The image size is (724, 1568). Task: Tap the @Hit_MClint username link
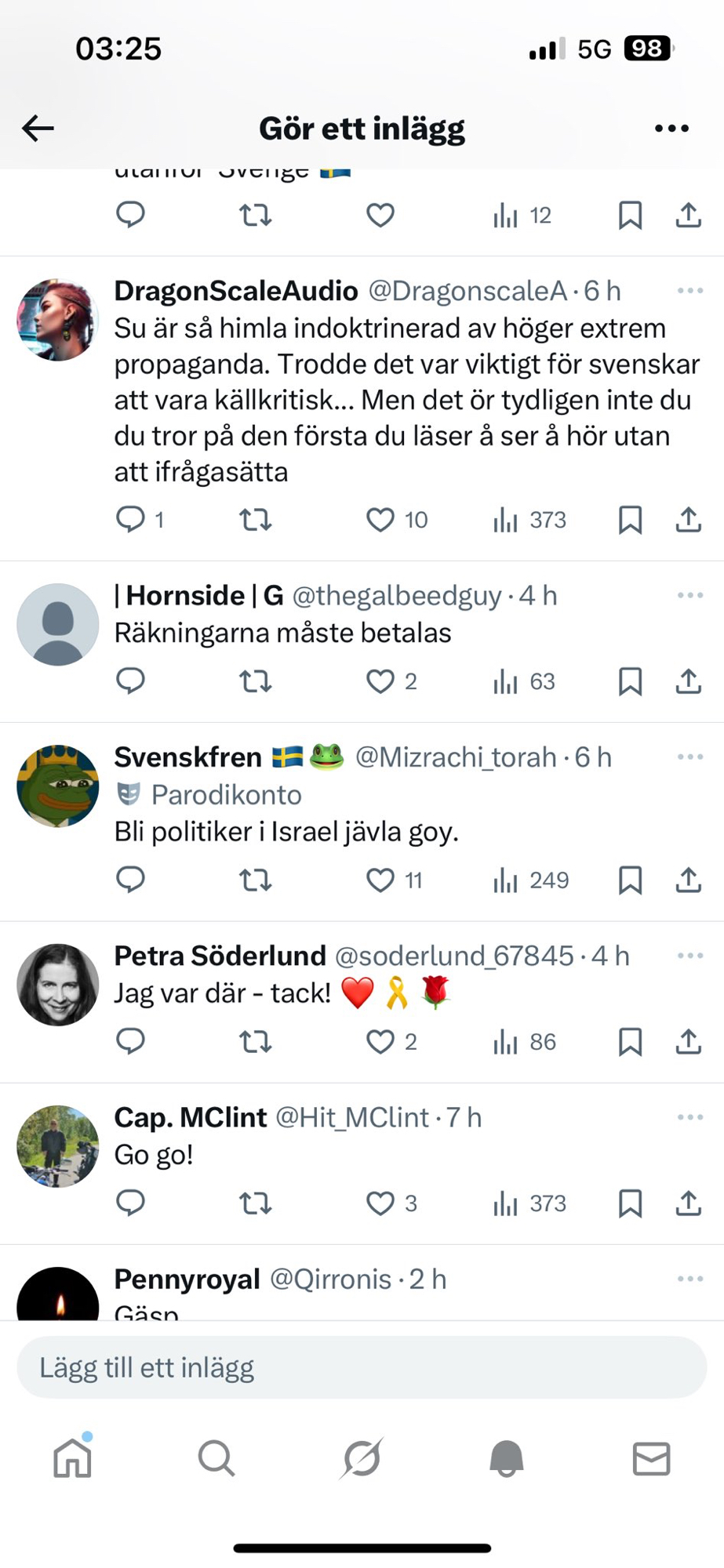click(x=352, y=1118)
